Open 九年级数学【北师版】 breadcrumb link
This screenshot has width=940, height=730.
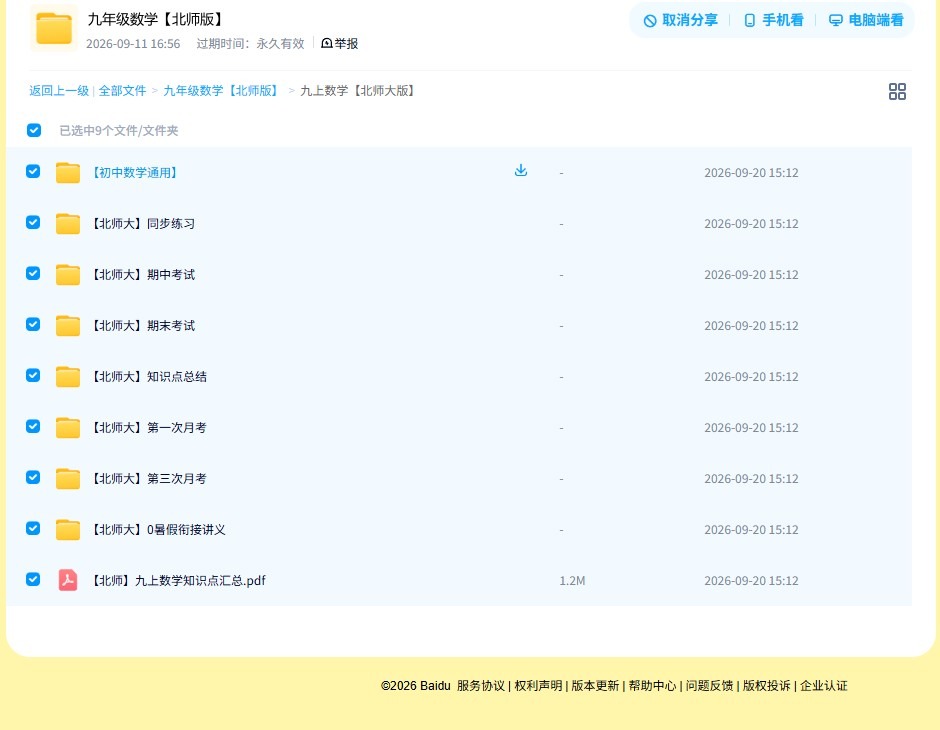[221, 91]
